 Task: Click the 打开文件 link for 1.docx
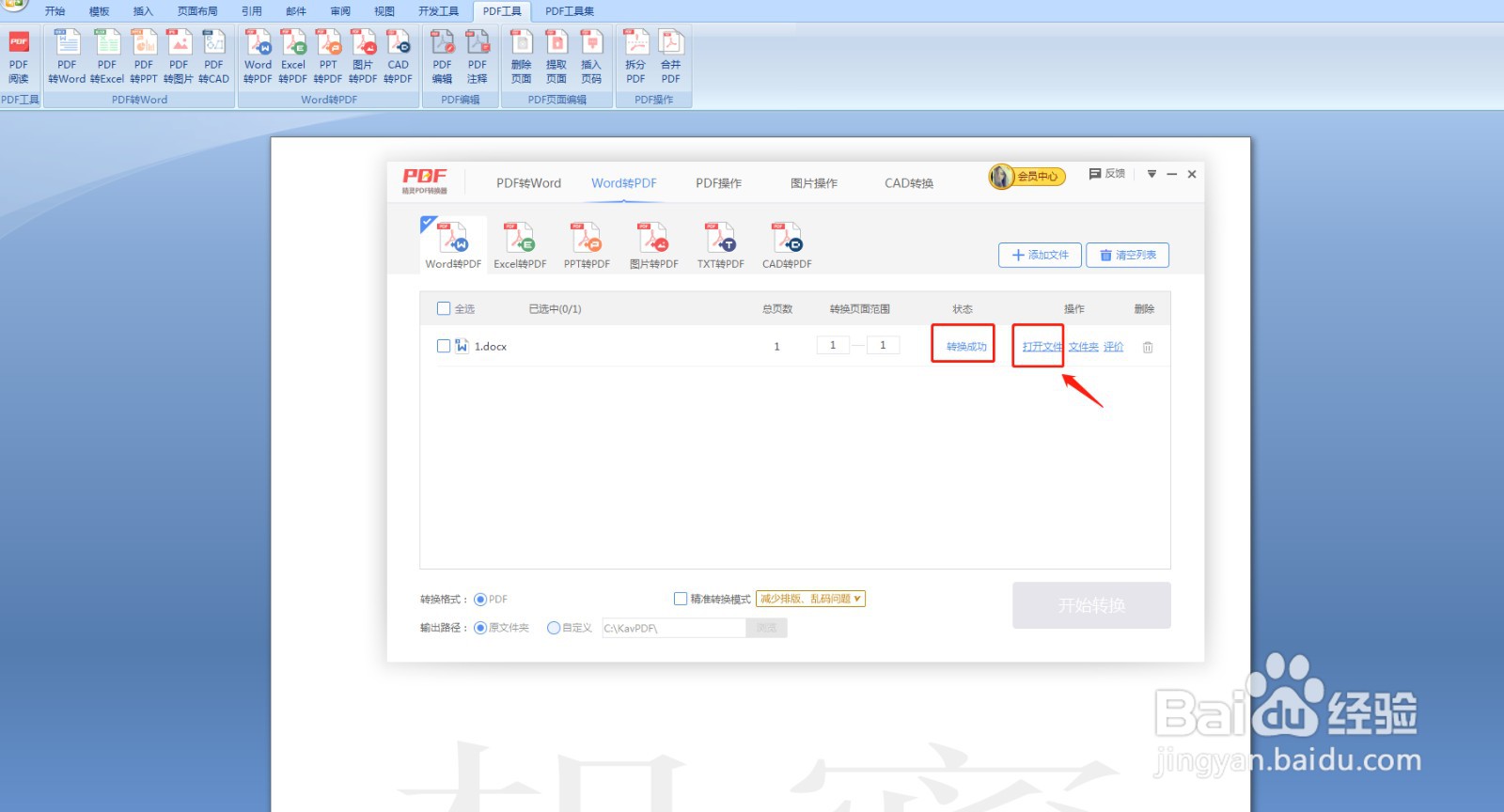tap(1042, 347)
